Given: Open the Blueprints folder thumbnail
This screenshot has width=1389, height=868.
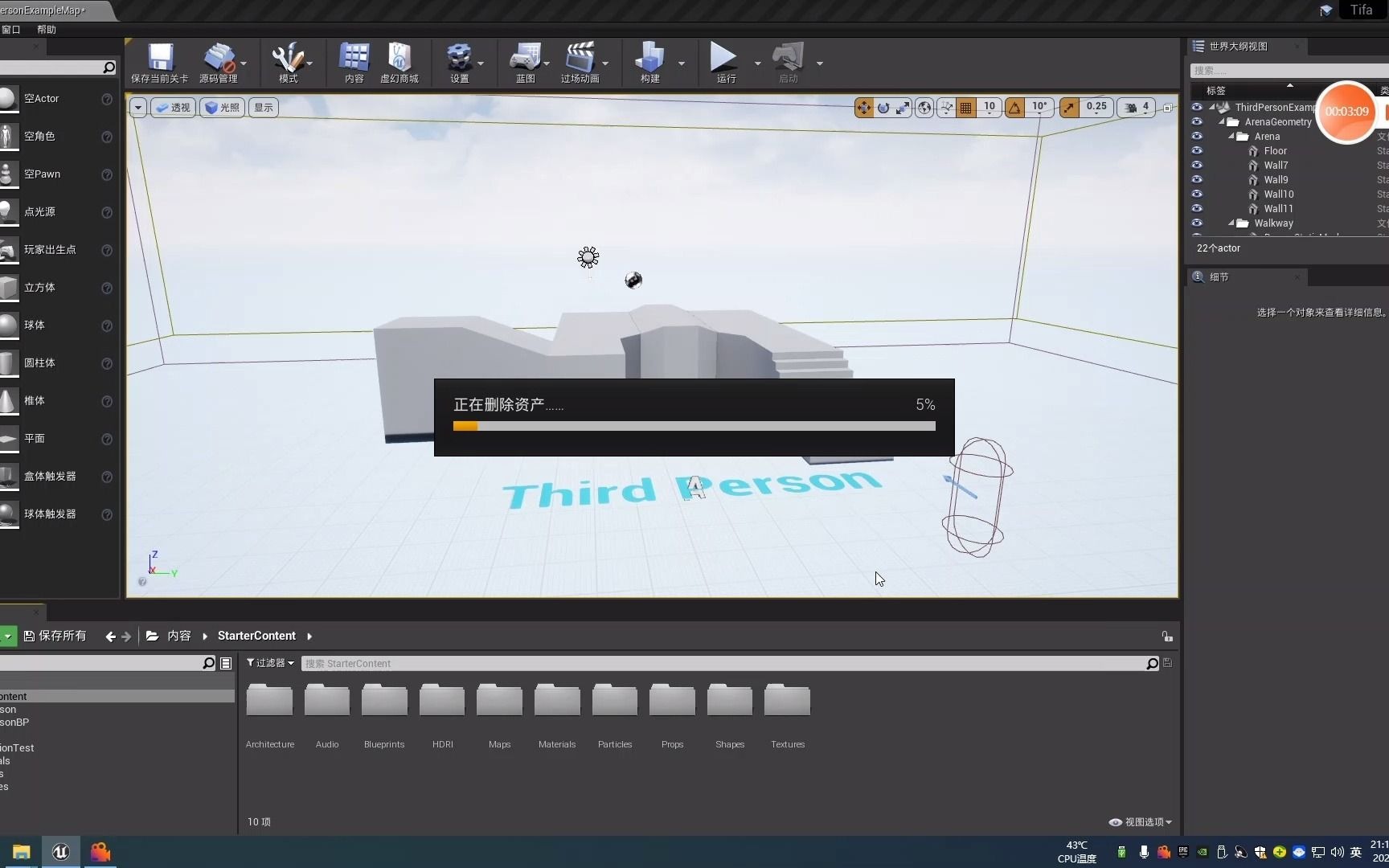Looking at the screenshot, I should (x=384, y=699).
